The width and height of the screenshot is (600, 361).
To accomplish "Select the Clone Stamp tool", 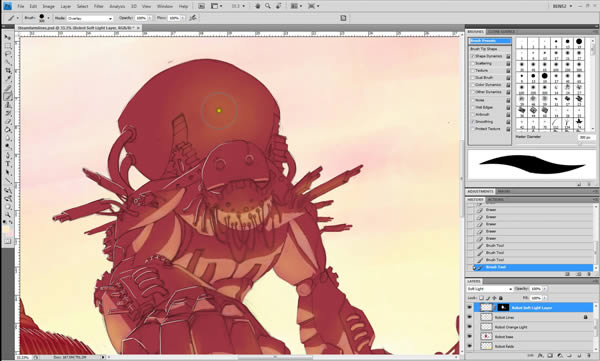I will coord(7,105).
